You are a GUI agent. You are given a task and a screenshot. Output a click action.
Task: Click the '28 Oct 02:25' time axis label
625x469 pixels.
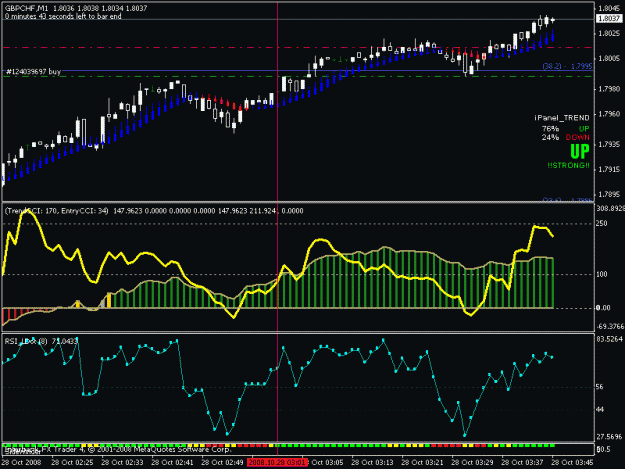click(72, 463)
